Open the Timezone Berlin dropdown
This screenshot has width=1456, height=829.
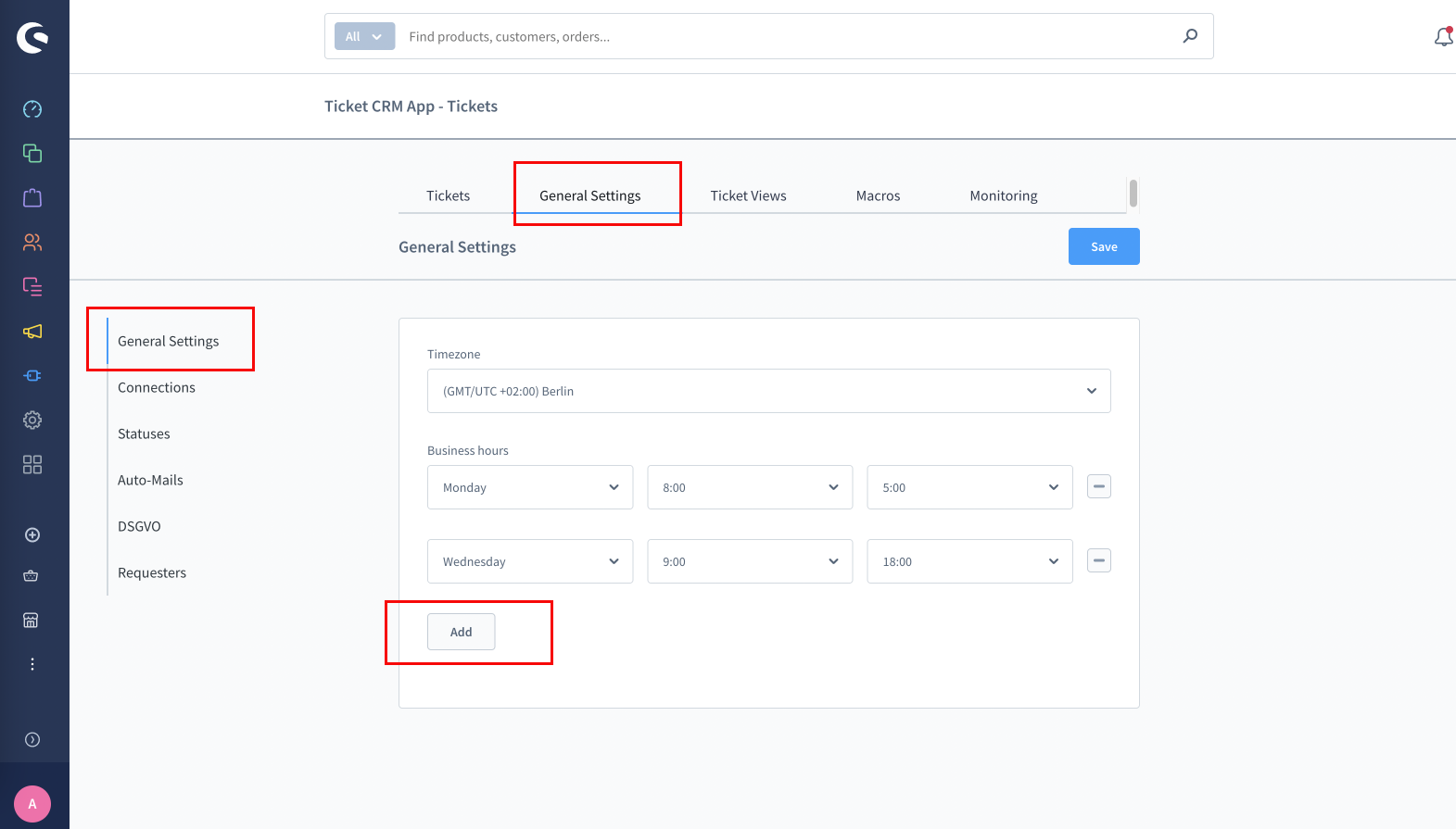click(x=769, y=391)
